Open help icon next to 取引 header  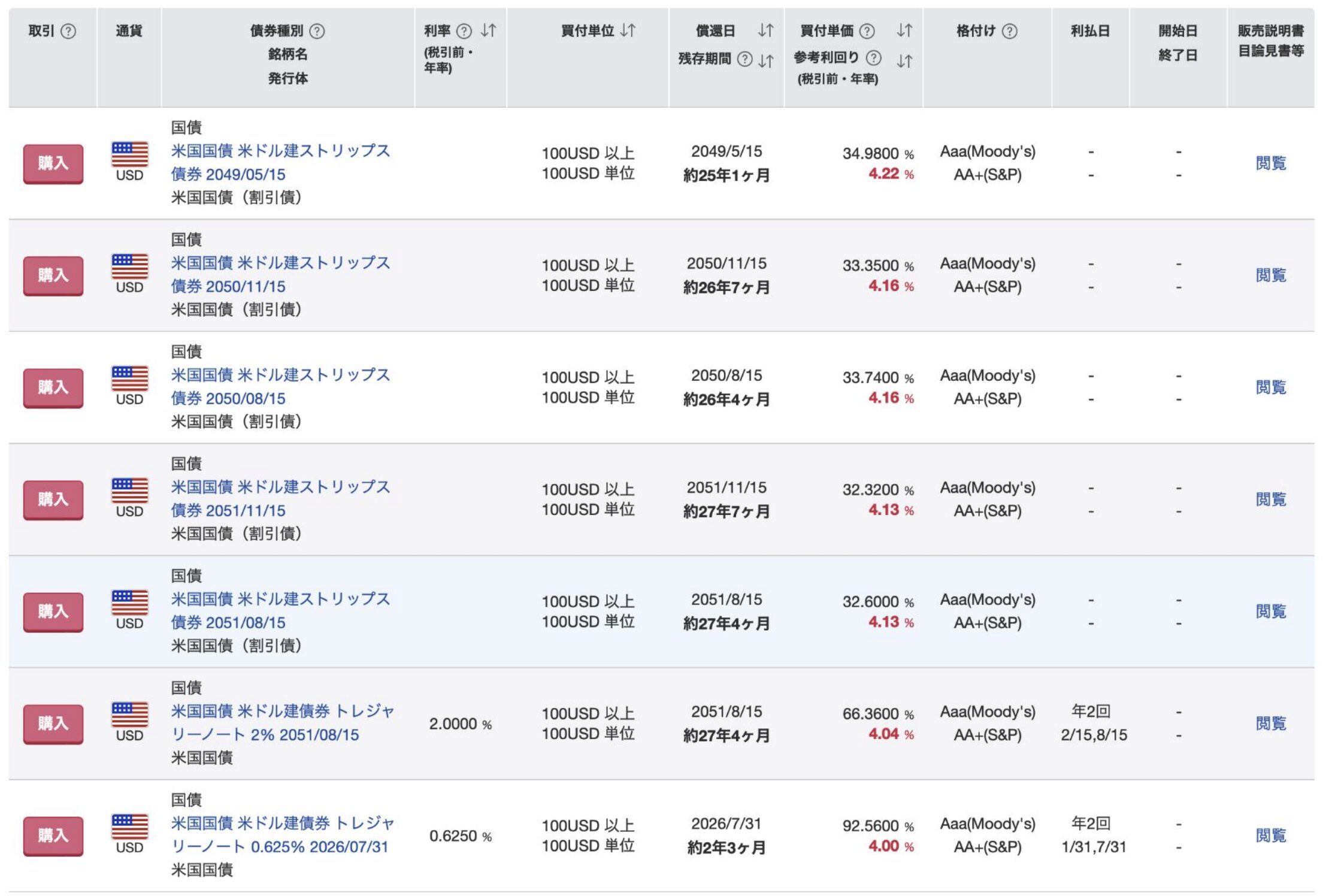click(69, 31)
